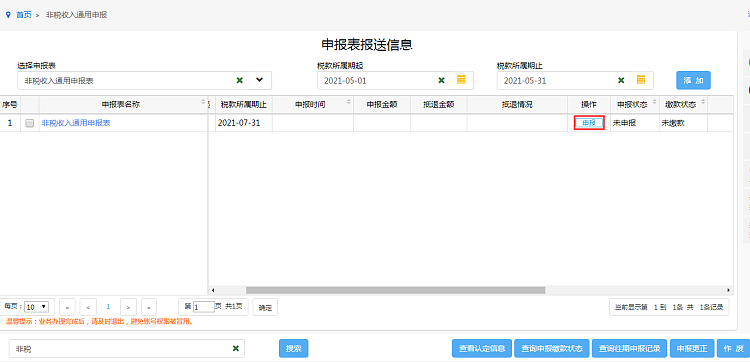Tick the checkbox for 非税收入通用申报表 row
This screenshot has width=750, height=362.
click(30, 123)
